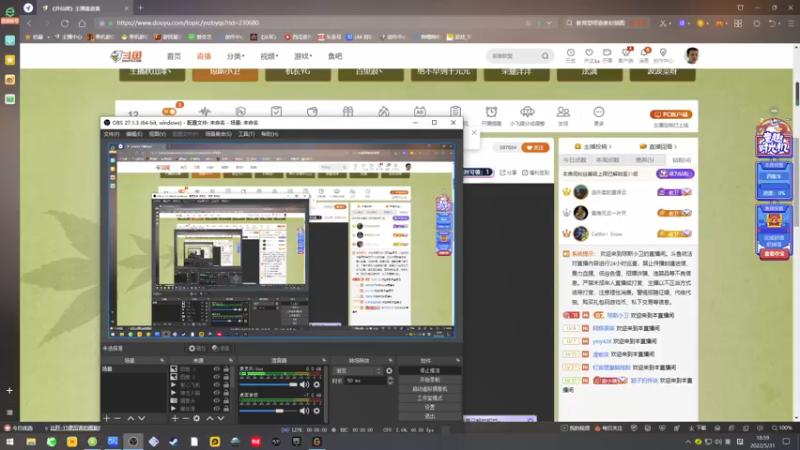Open the 滤镜 filters button above sources
This screenshot has width=800, height=450.
click(x=221, y=348)
